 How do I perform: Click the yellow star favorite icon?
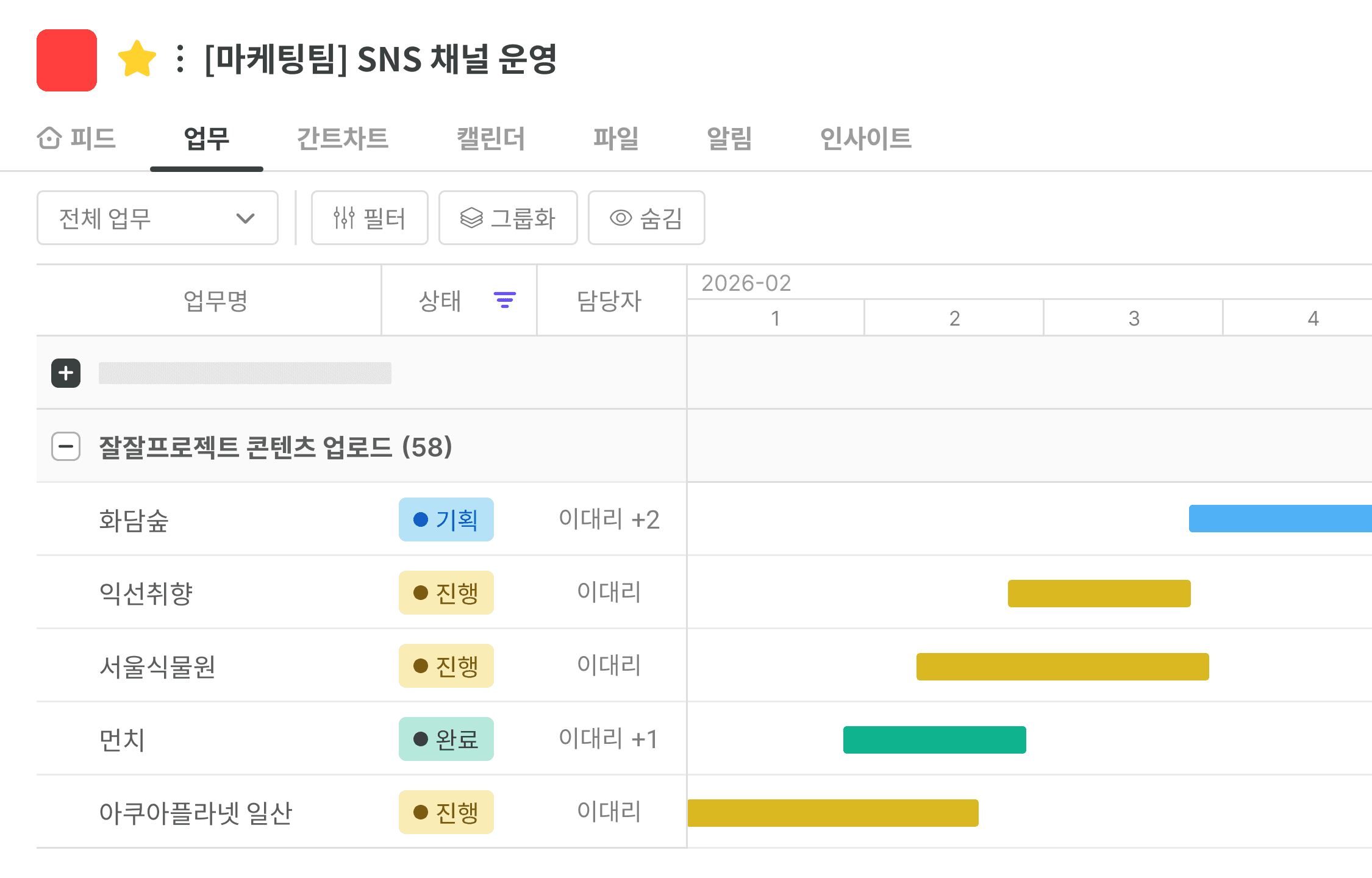137,59
